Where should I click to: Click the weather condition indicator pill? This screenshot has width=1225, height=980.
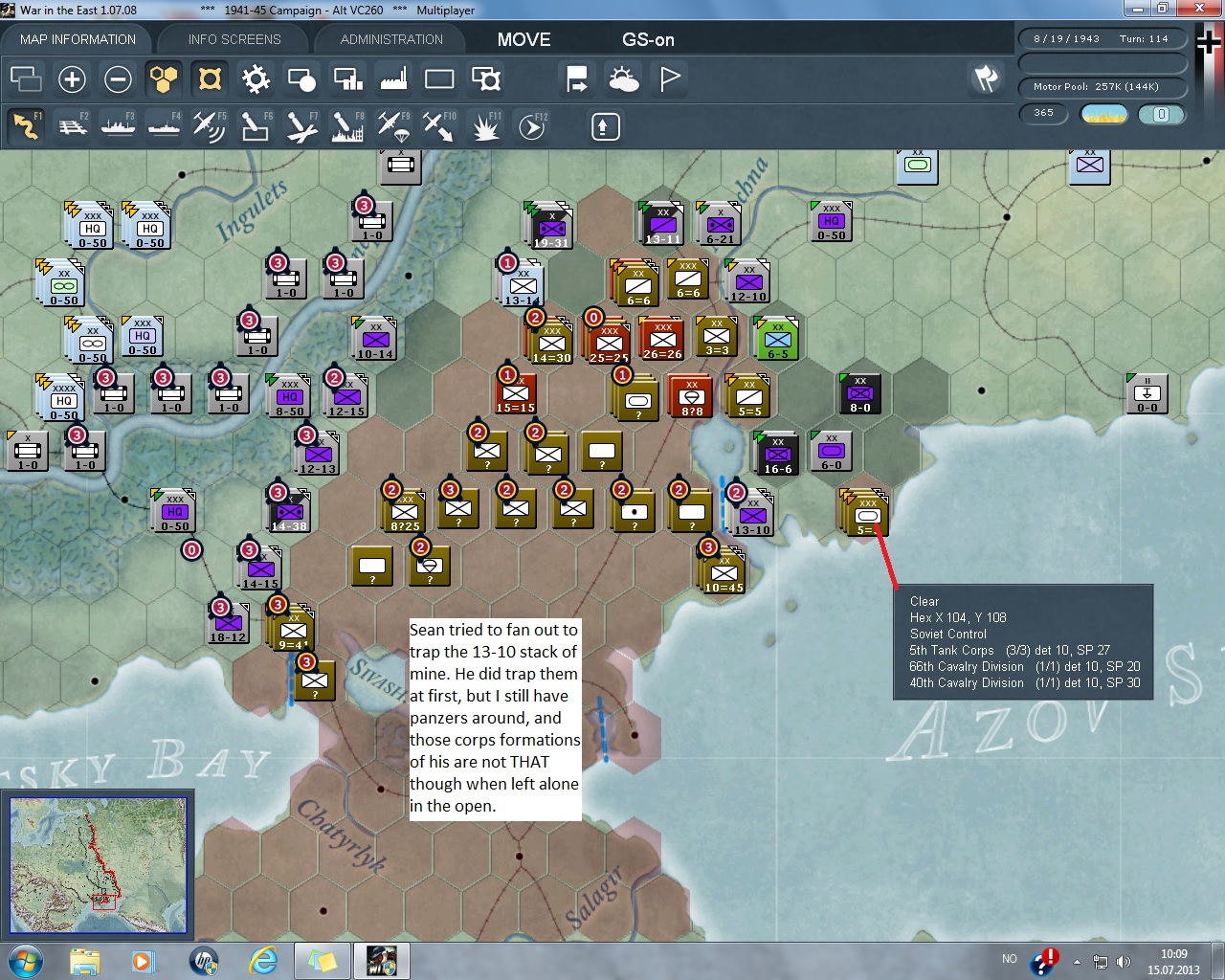[x=1103, y=114]
